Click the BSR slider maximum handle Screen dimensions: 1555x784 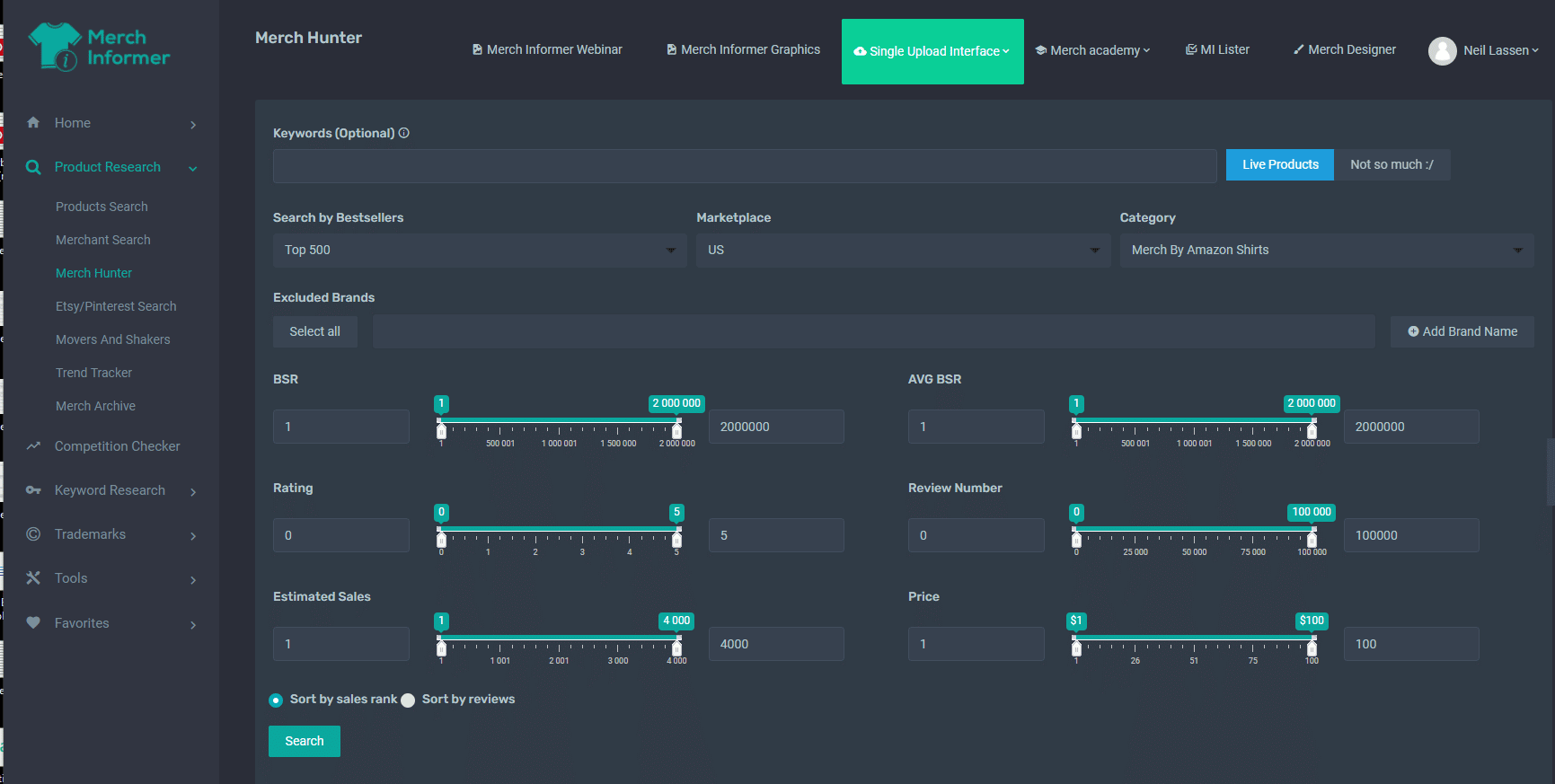click(x=677, y=429)
